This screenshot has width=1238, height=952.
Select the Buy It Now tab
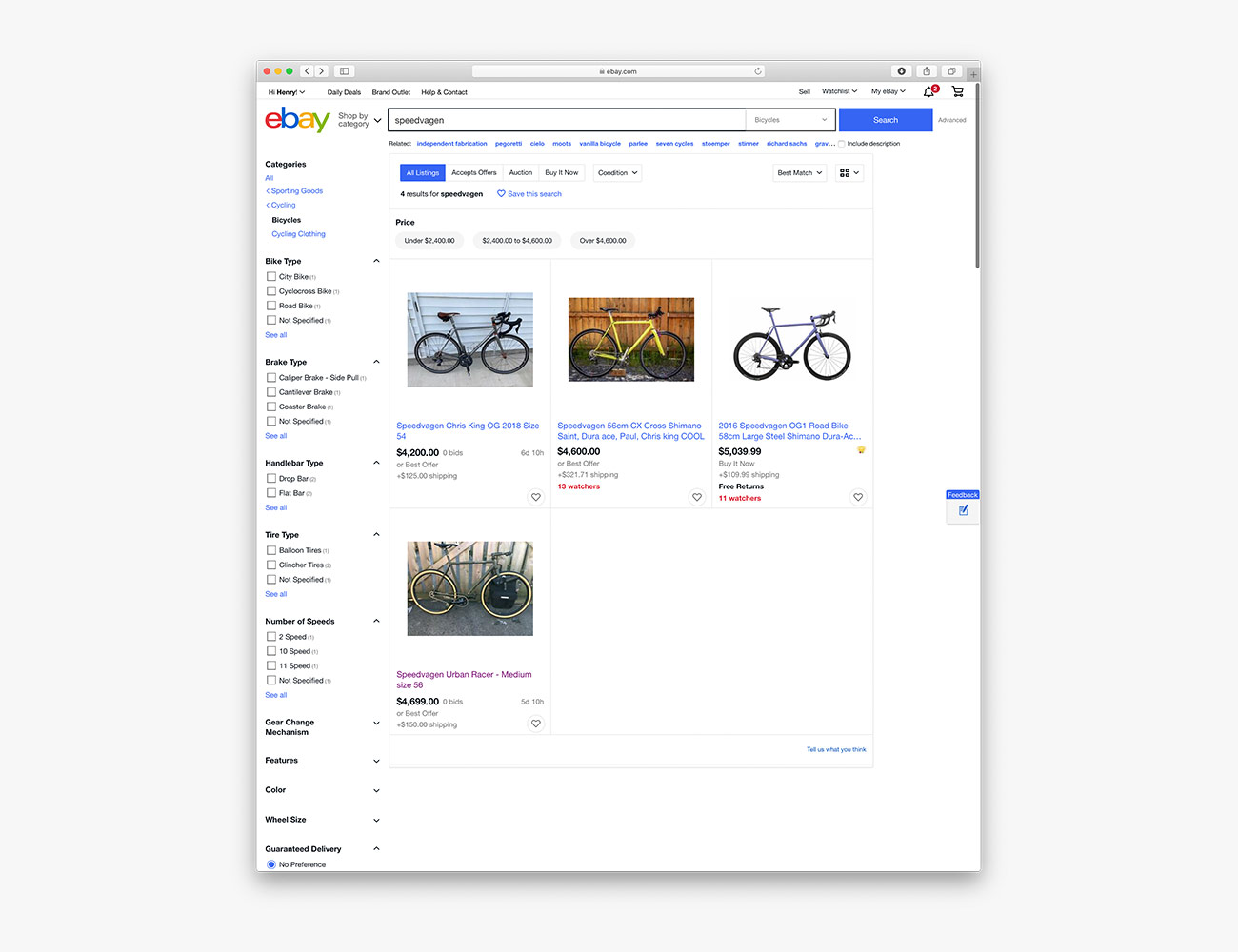click(x=561, y=173)
